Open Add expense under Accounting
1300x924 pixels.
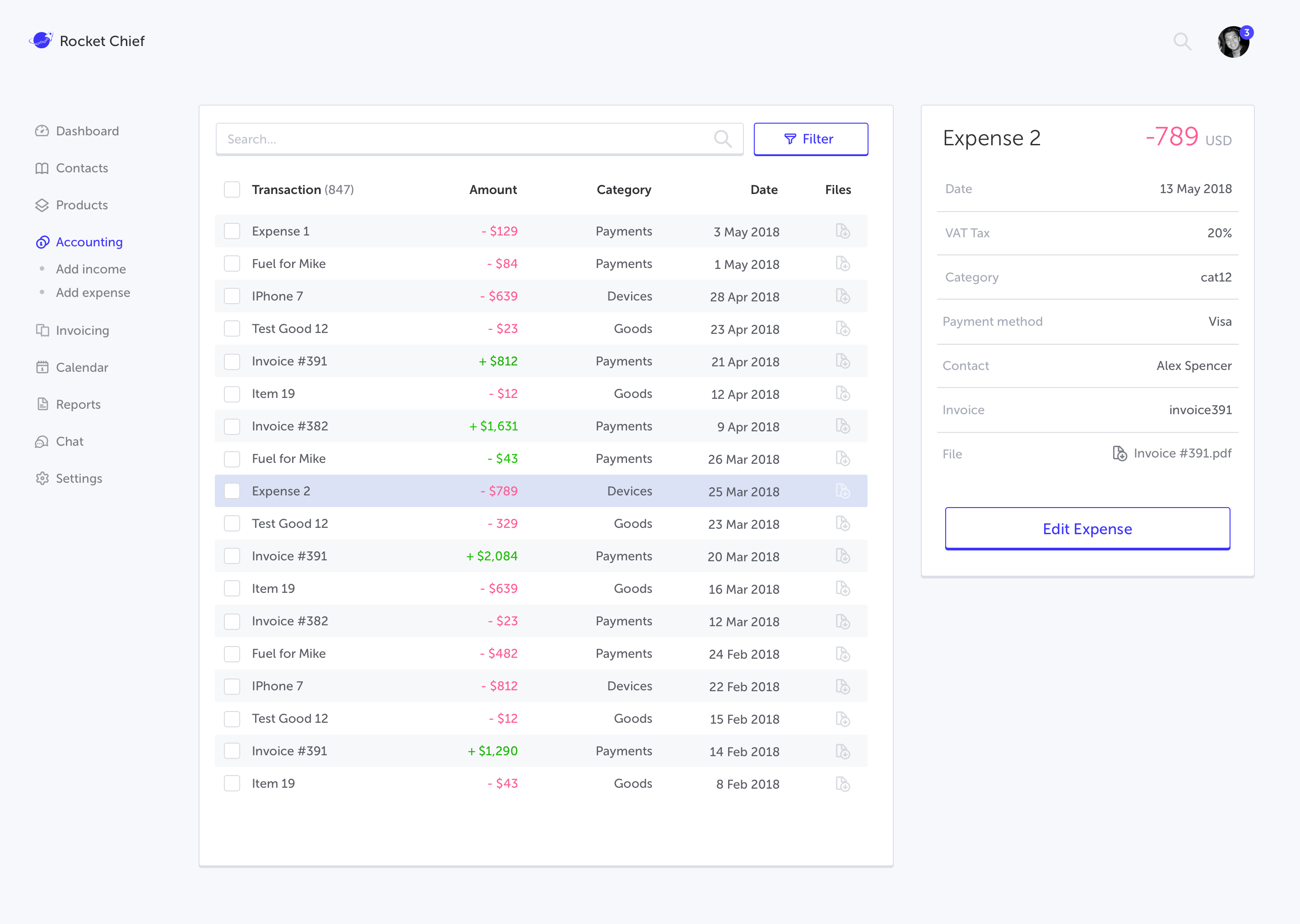(x=93, y=292)
